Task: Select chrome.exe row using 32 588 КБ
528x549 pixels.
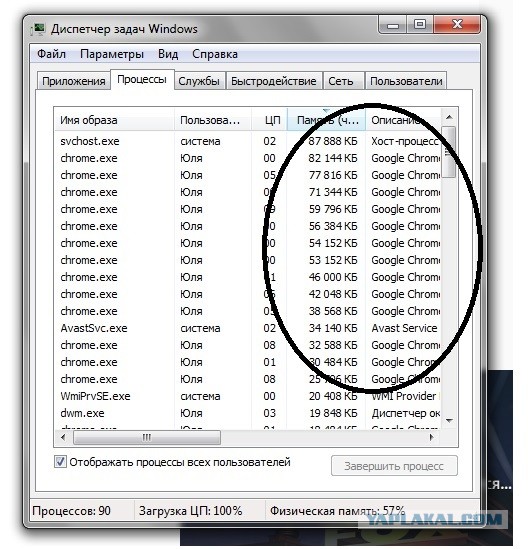Action: point(248,345)
